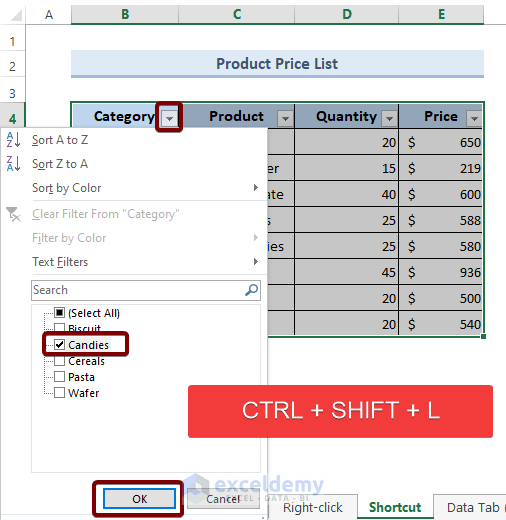Check the Wafer checkbox

59,393
